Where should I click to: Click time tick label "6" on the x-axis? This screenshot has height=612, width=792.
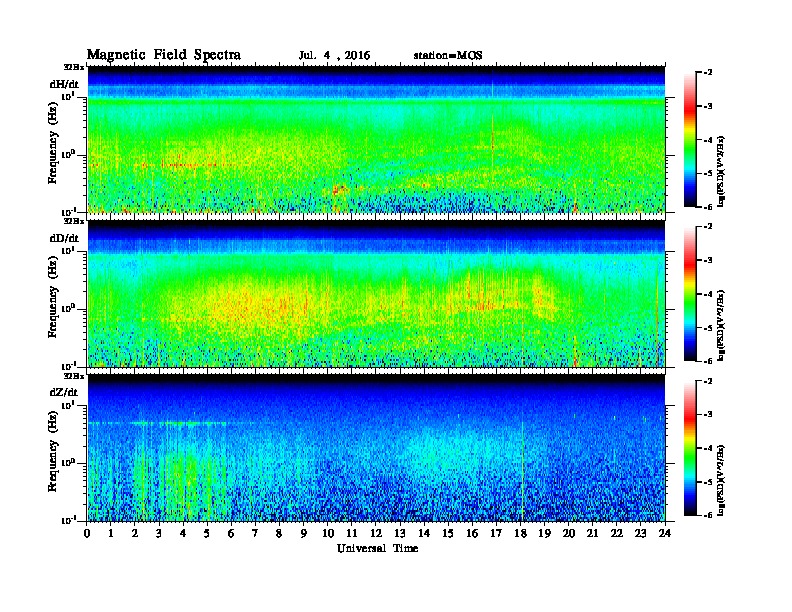[231, 534]
